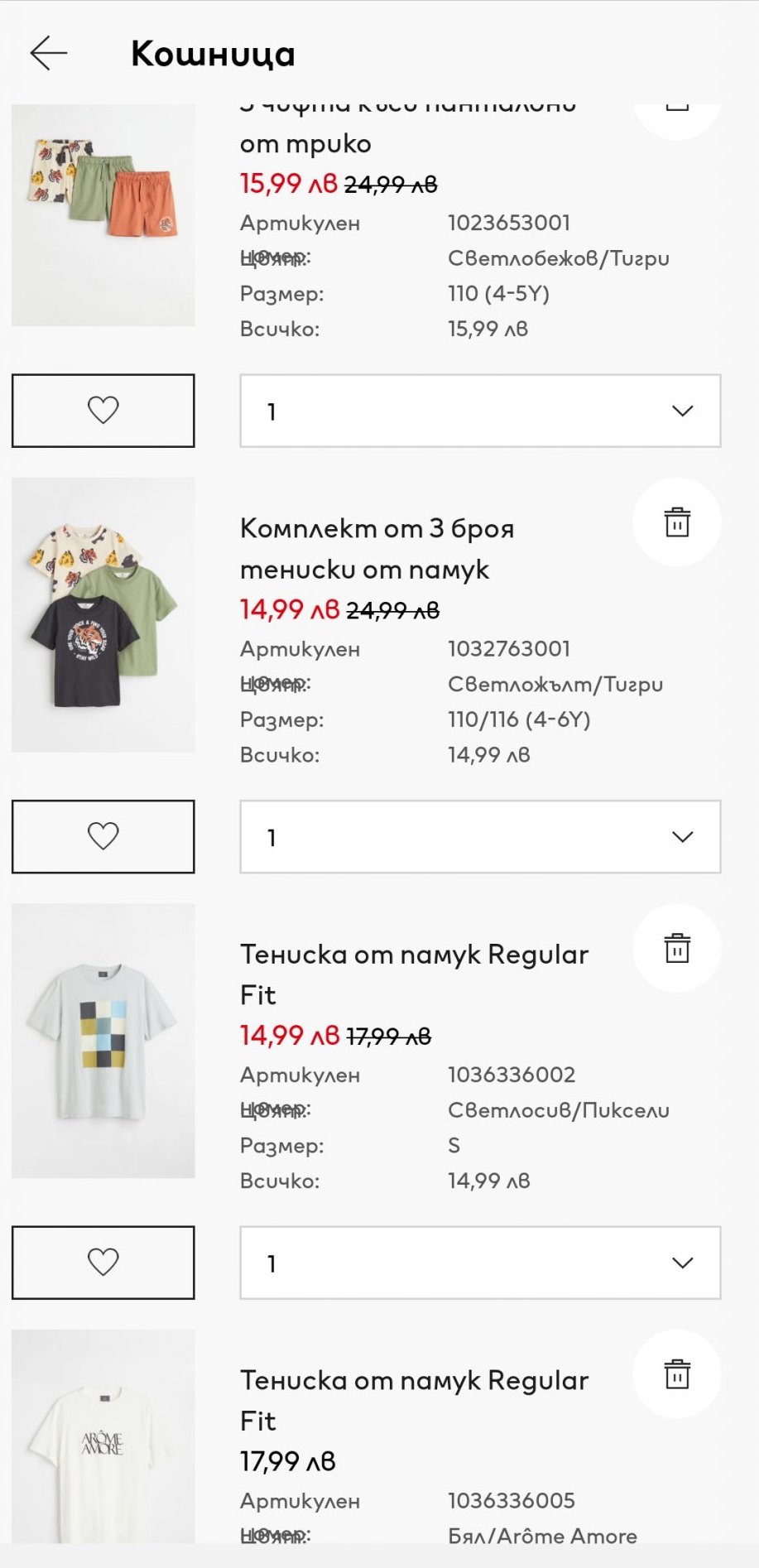Screen dimensions: 759x1568
Task: View the 3-pack tiger t-shirts photo
Action: click(103, 615)
